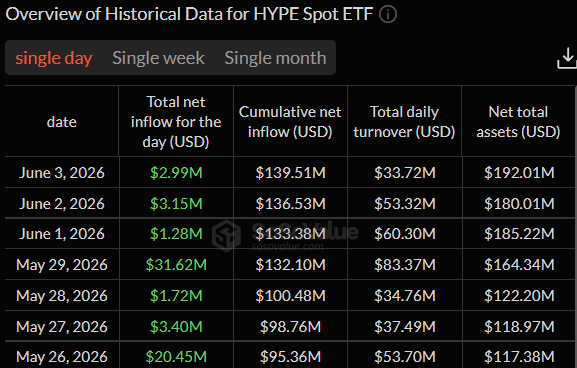Image resolution: width=577 pixels, height=368 pixels.
Task: Download the historical data table
Action: click(567, 59)
